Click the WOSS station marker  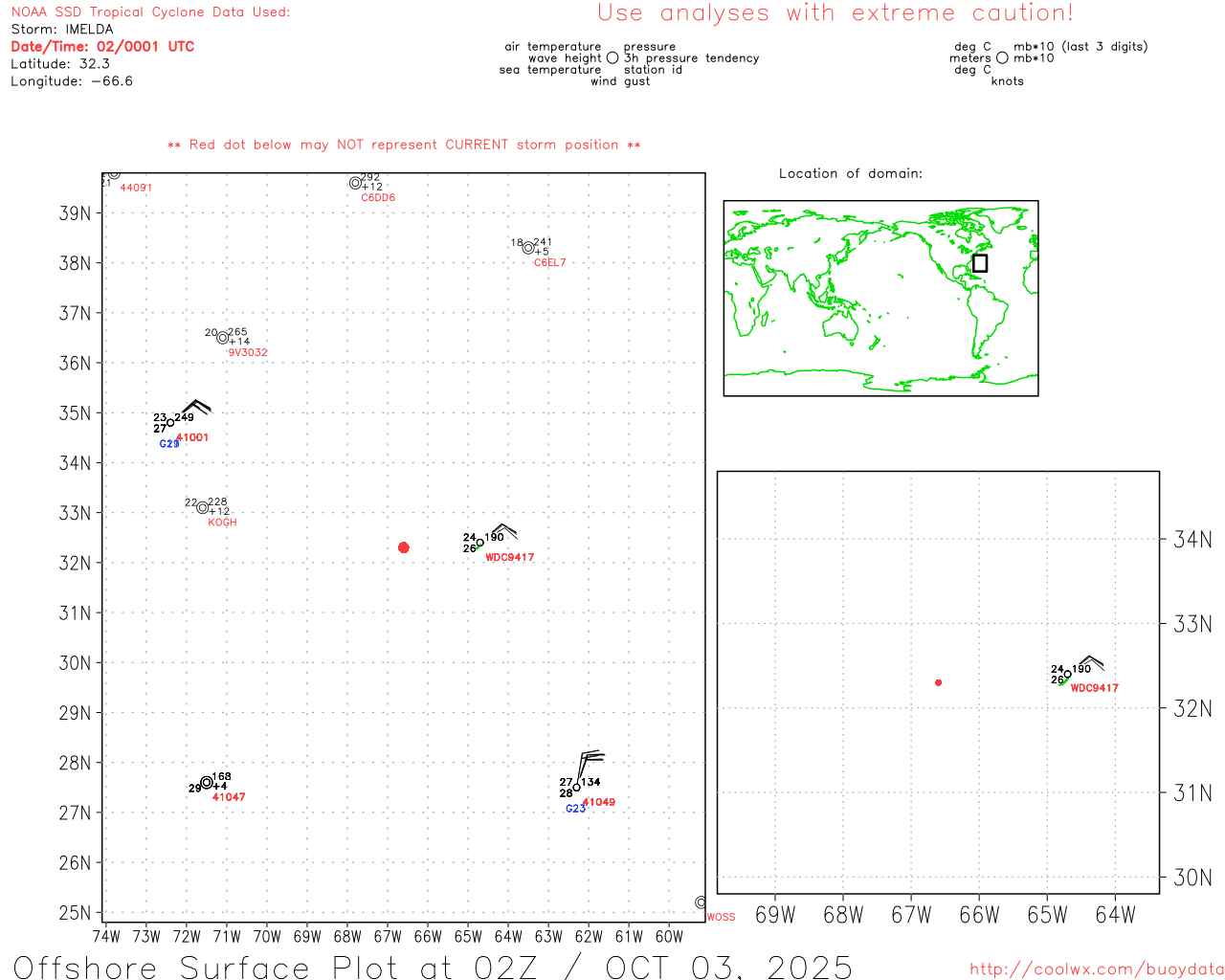701,902
